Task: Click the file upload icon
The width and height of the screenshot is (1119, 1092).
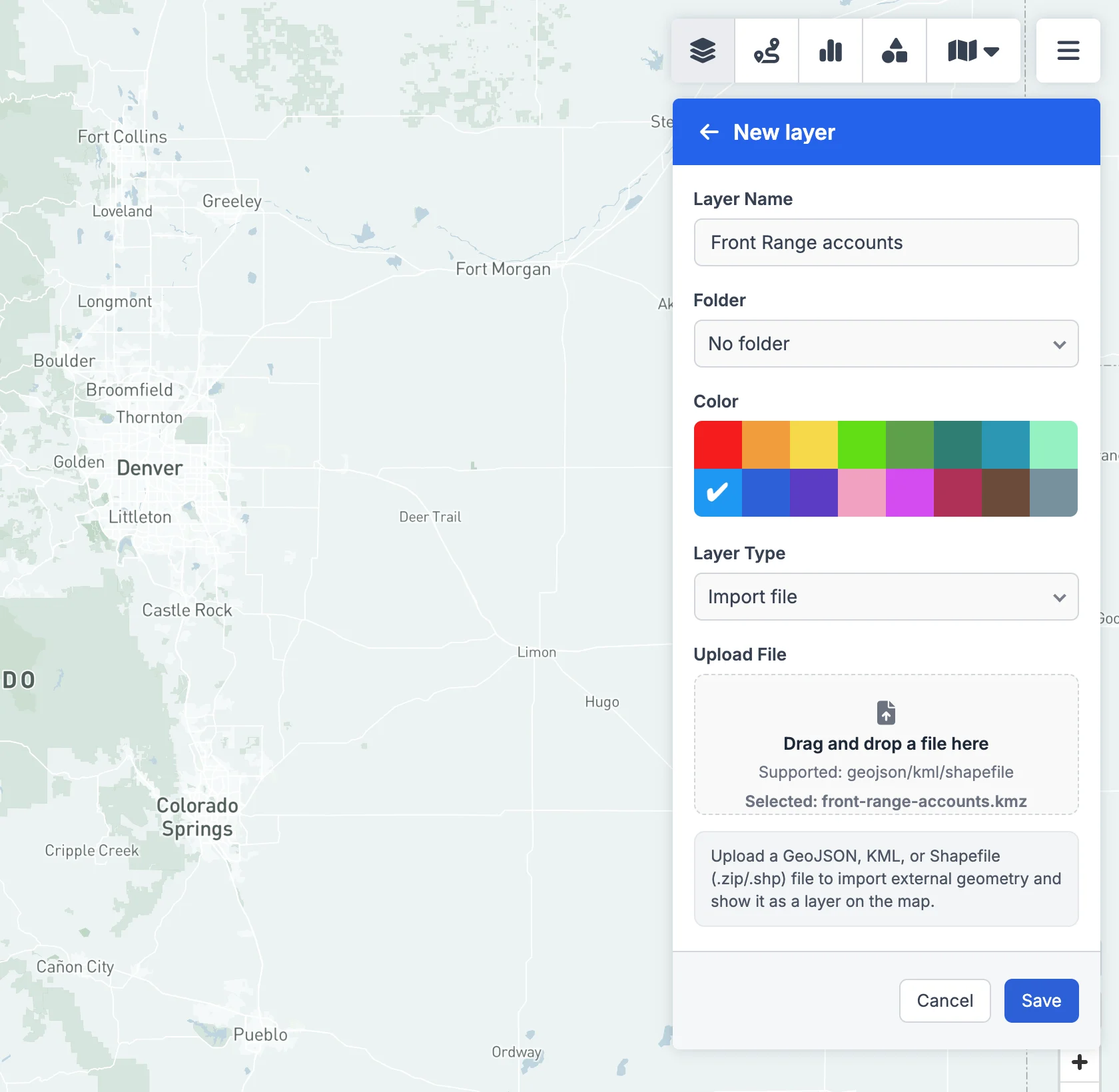Action: (x=886, y=712)
